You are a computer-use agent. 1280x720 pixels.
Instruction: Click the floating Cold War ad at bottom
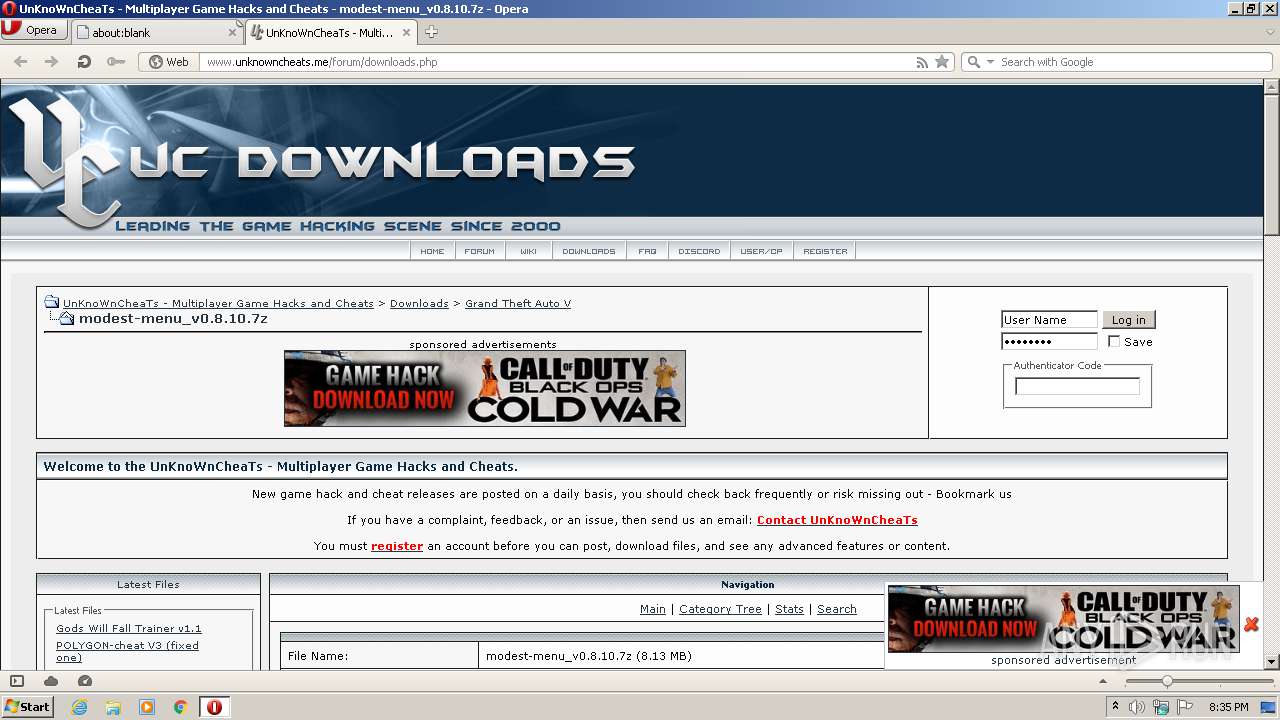tap(1063, 619)
